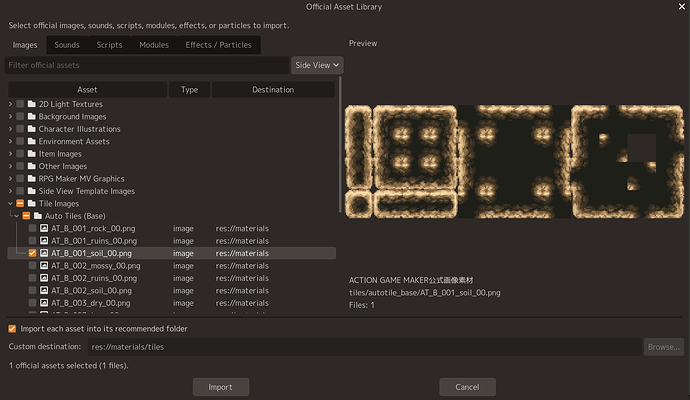Click the image icon of AT_B_001_ruins_00.png
Viewport: 690px width, 400px height.
click(44, 241)
